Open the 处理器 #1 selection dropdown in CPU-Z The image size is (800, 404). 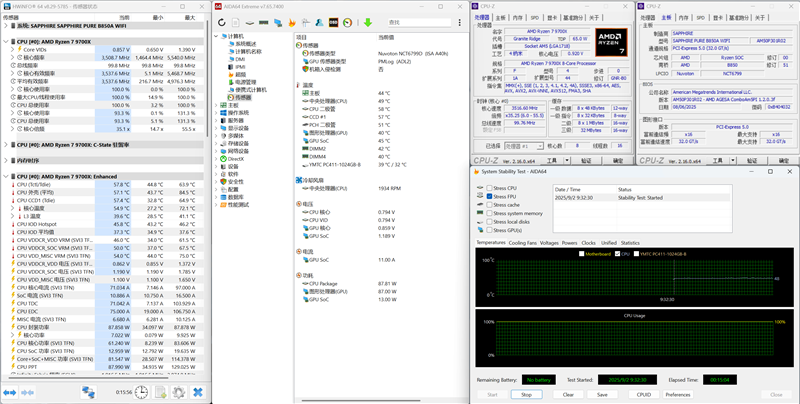point(524,146)
